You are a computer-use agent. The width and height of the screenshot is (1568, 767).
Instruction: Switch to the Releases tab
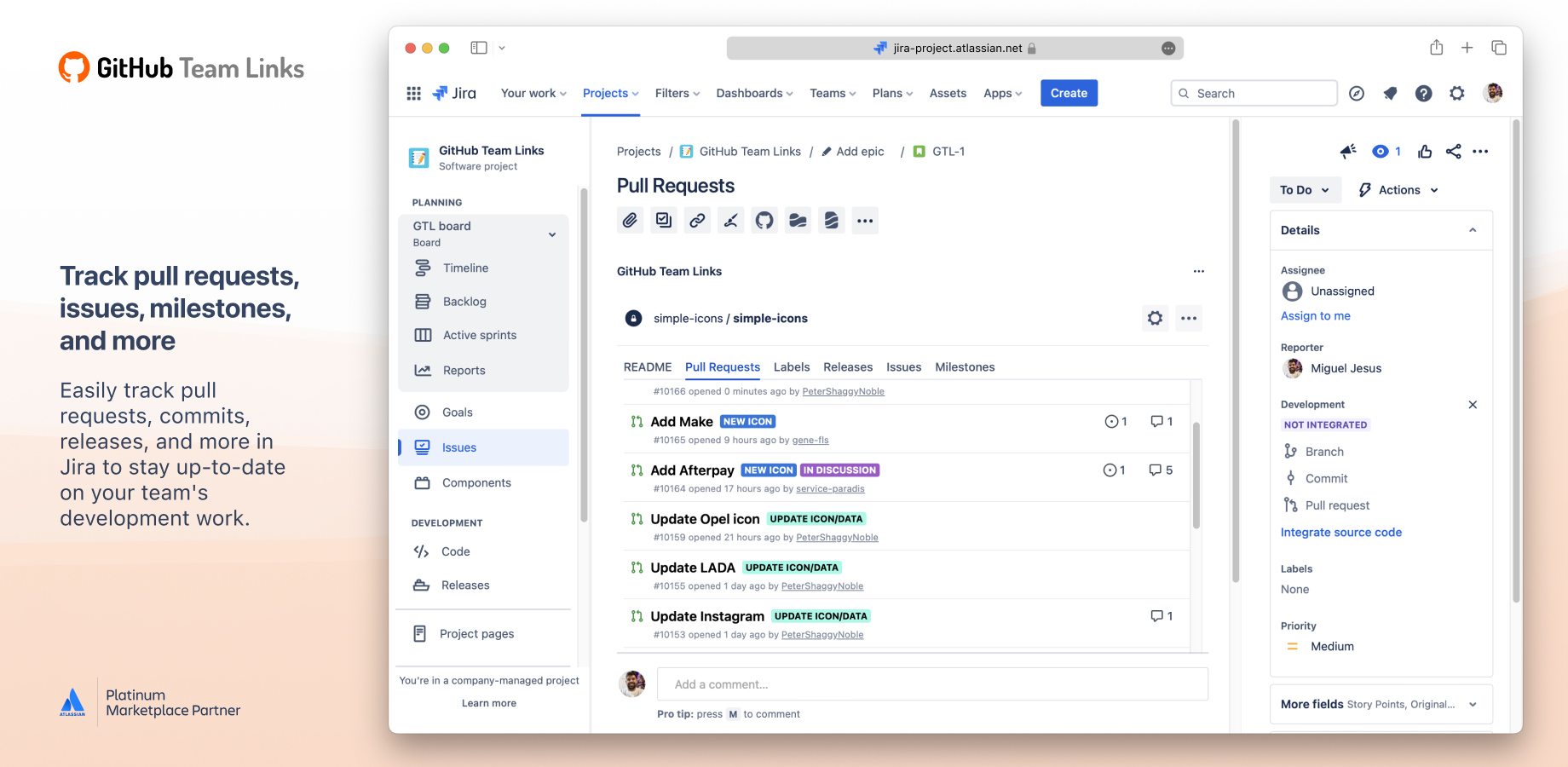[x=848, y=367]
